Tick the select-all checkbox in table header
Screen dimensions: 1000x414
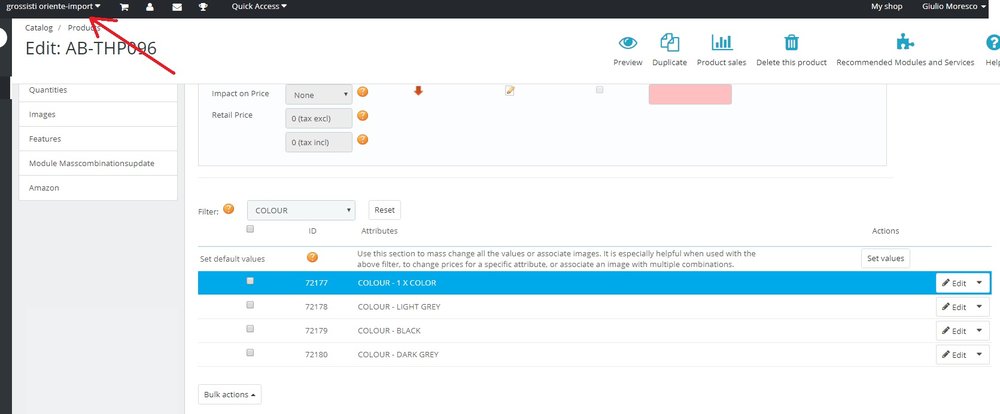tap(250, 228)
